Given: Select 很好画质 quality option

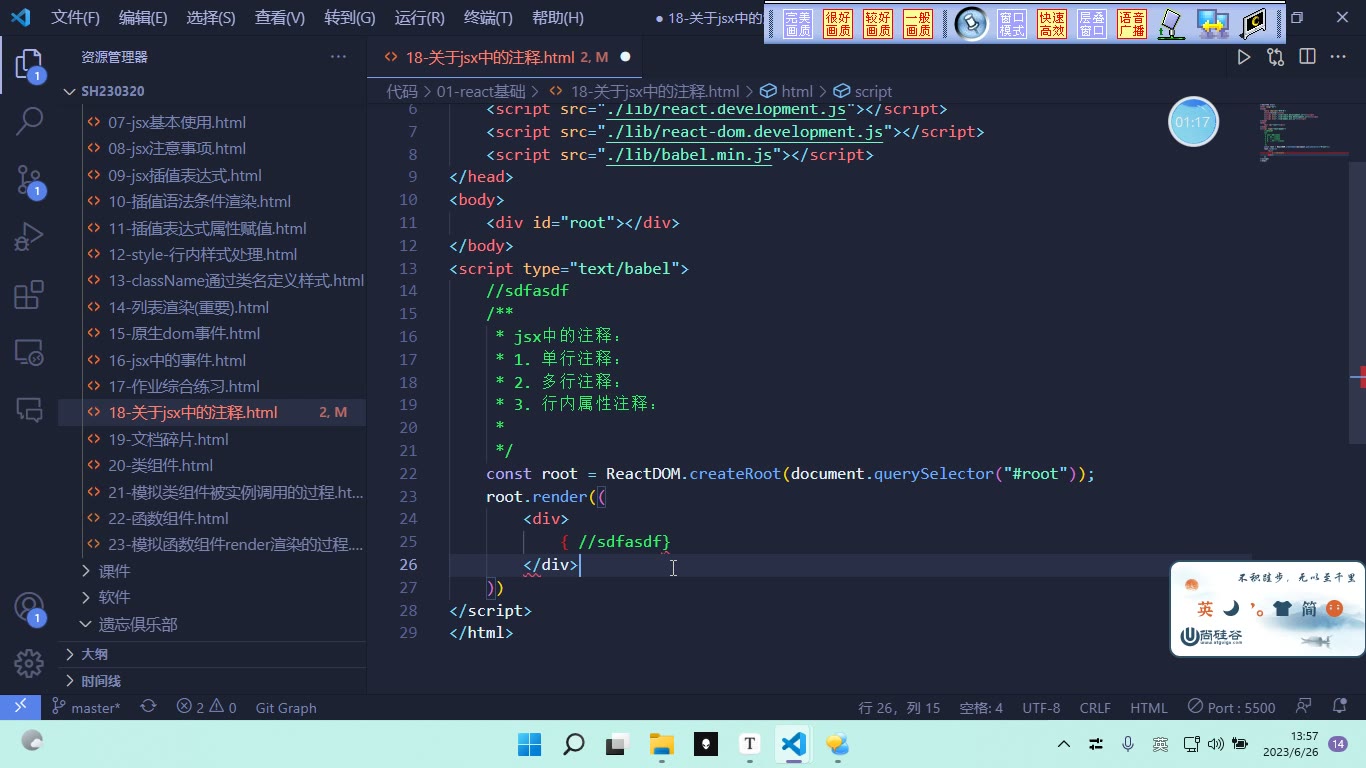Looking at the screenshot, I should click(838, 24).
